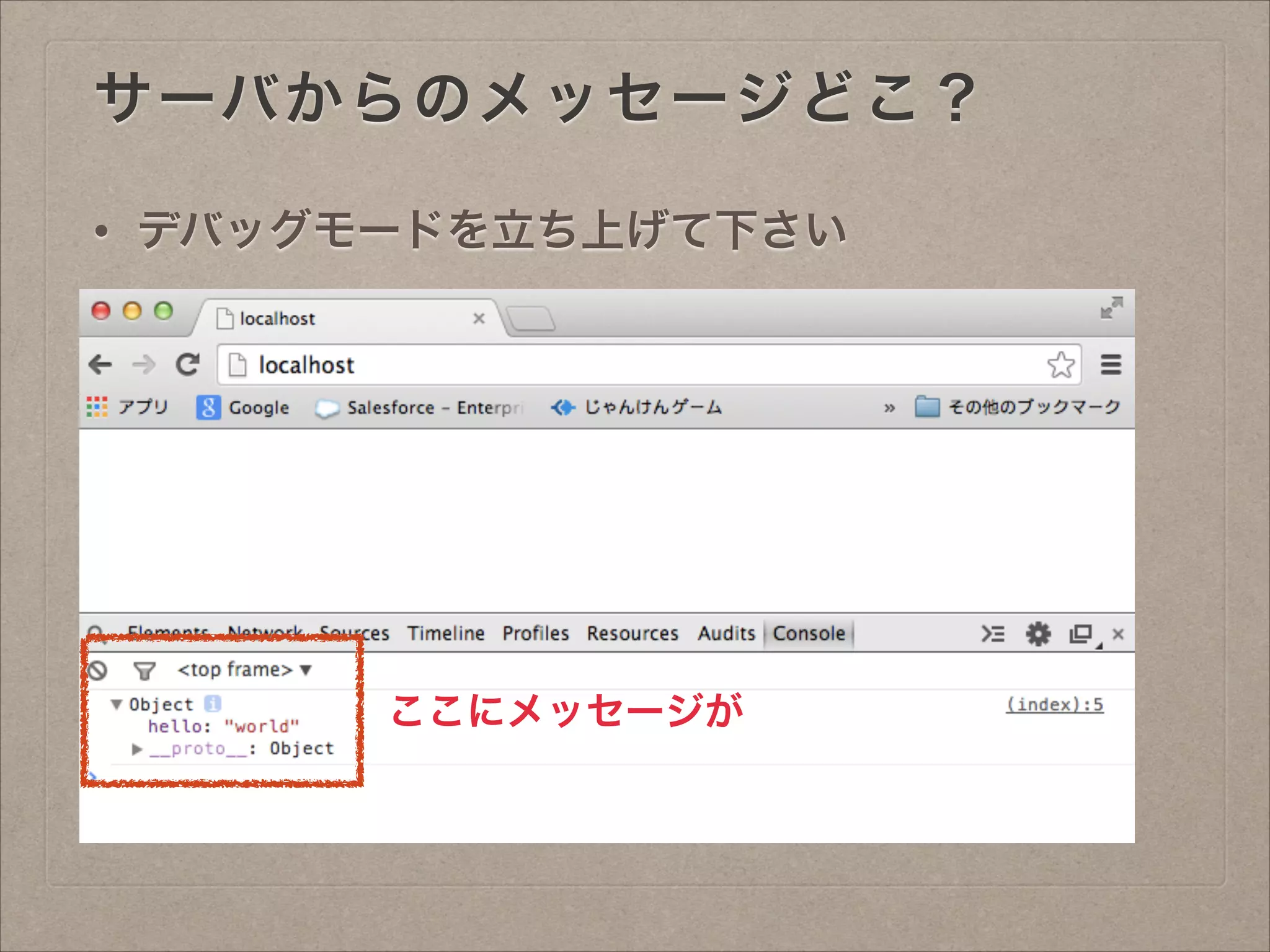The image size is (1270, 952).
Task: Focus the localhost address bar
Action: point(648,365)
